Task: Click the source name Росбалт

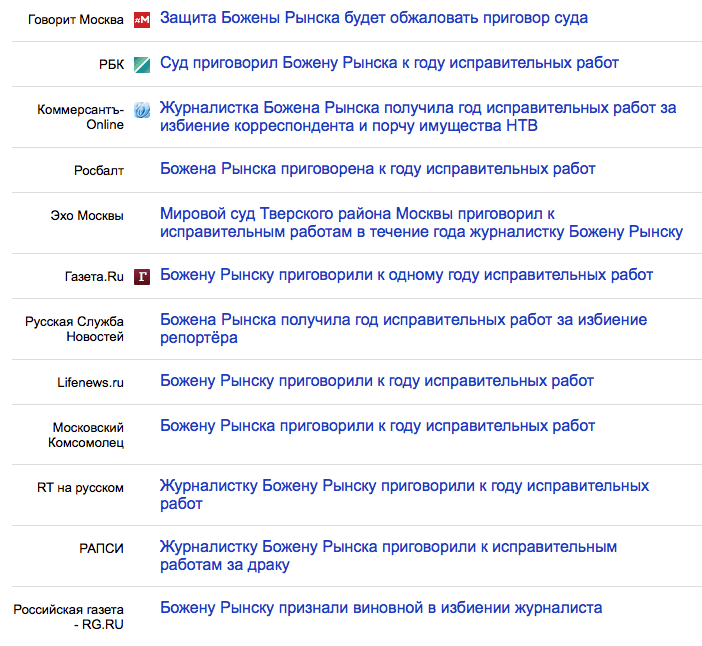Action: click(x=99, y=171)
